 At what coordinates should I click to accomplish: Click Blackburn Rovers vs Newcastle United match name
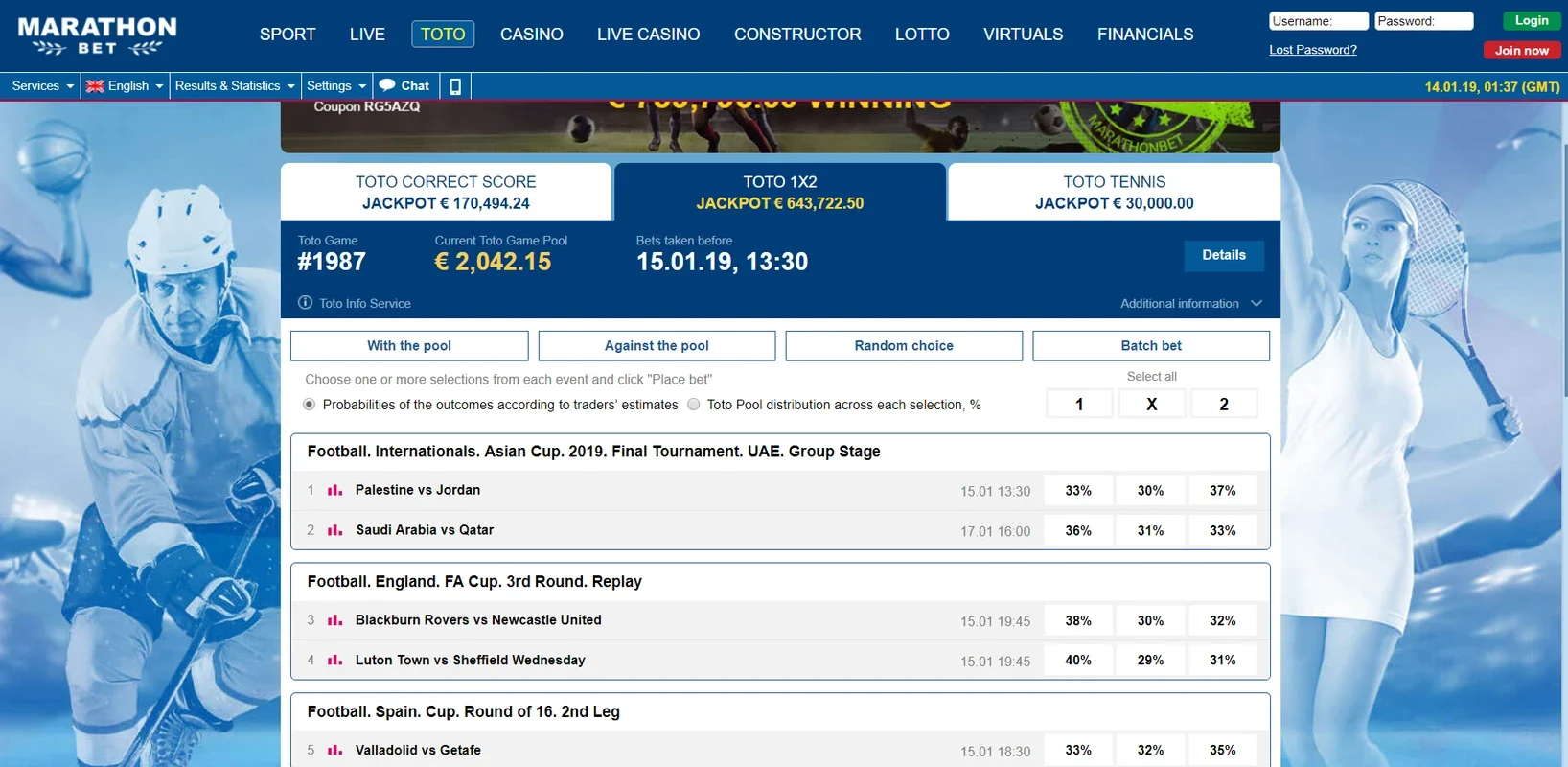click(478, 620)
